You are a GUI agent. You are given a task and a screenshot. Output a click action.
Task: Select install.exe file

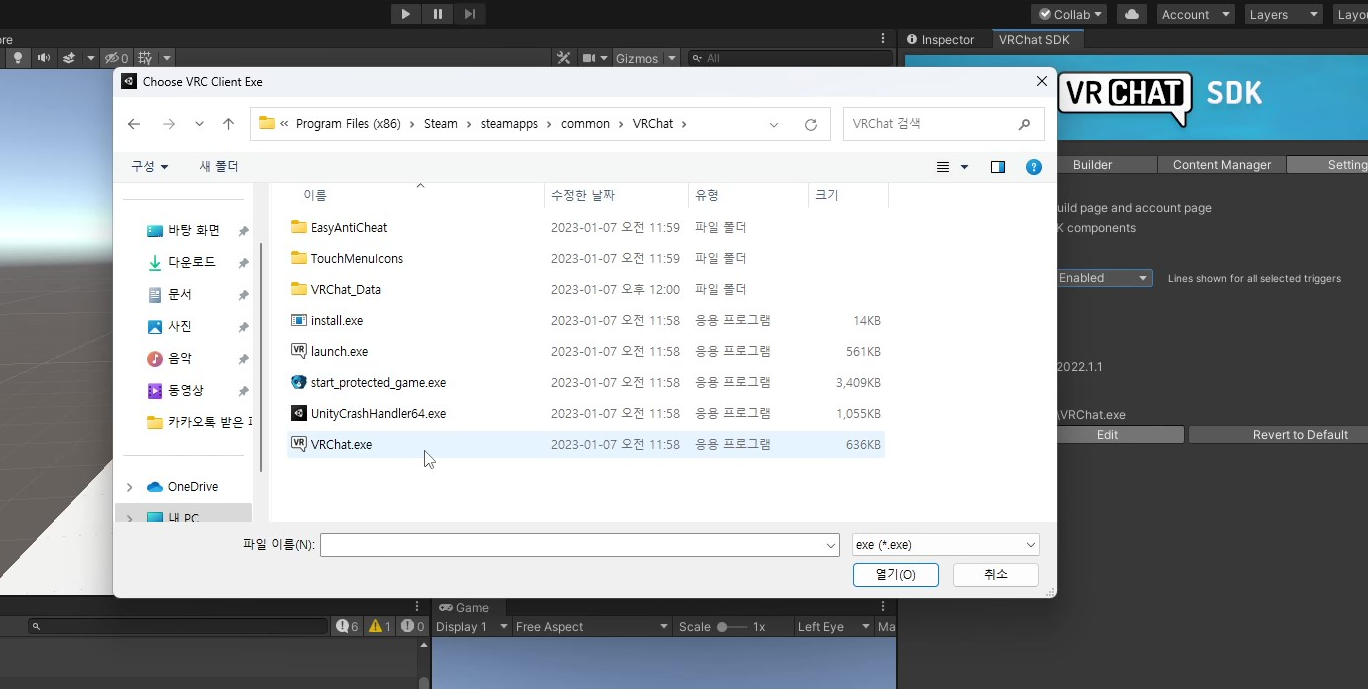(585, 320)
